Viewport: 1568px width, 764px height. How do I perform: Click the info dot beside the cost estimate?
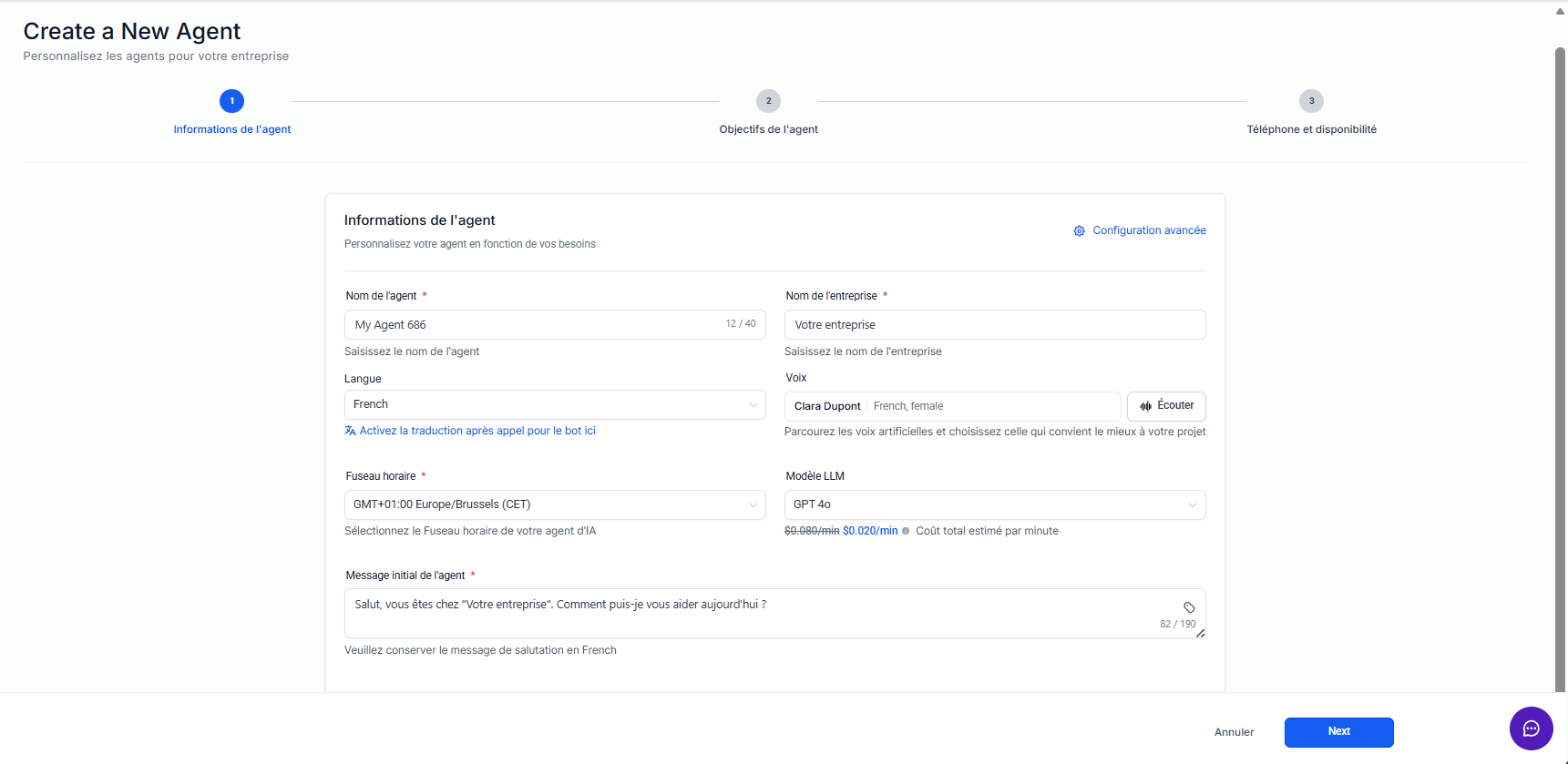click(906, 531)
